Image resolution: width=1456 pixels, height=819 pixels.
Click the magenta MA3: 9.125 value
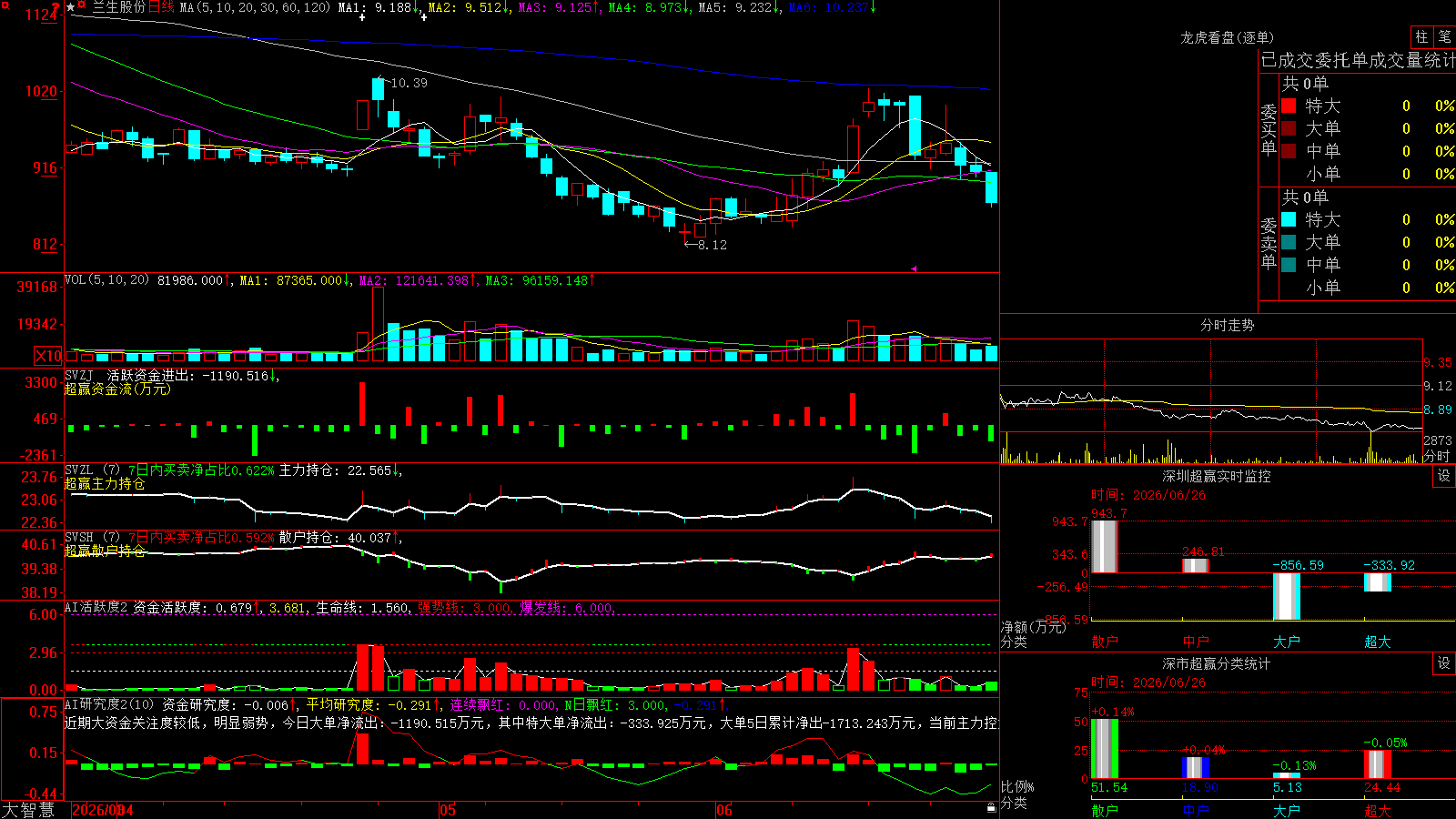555,7
